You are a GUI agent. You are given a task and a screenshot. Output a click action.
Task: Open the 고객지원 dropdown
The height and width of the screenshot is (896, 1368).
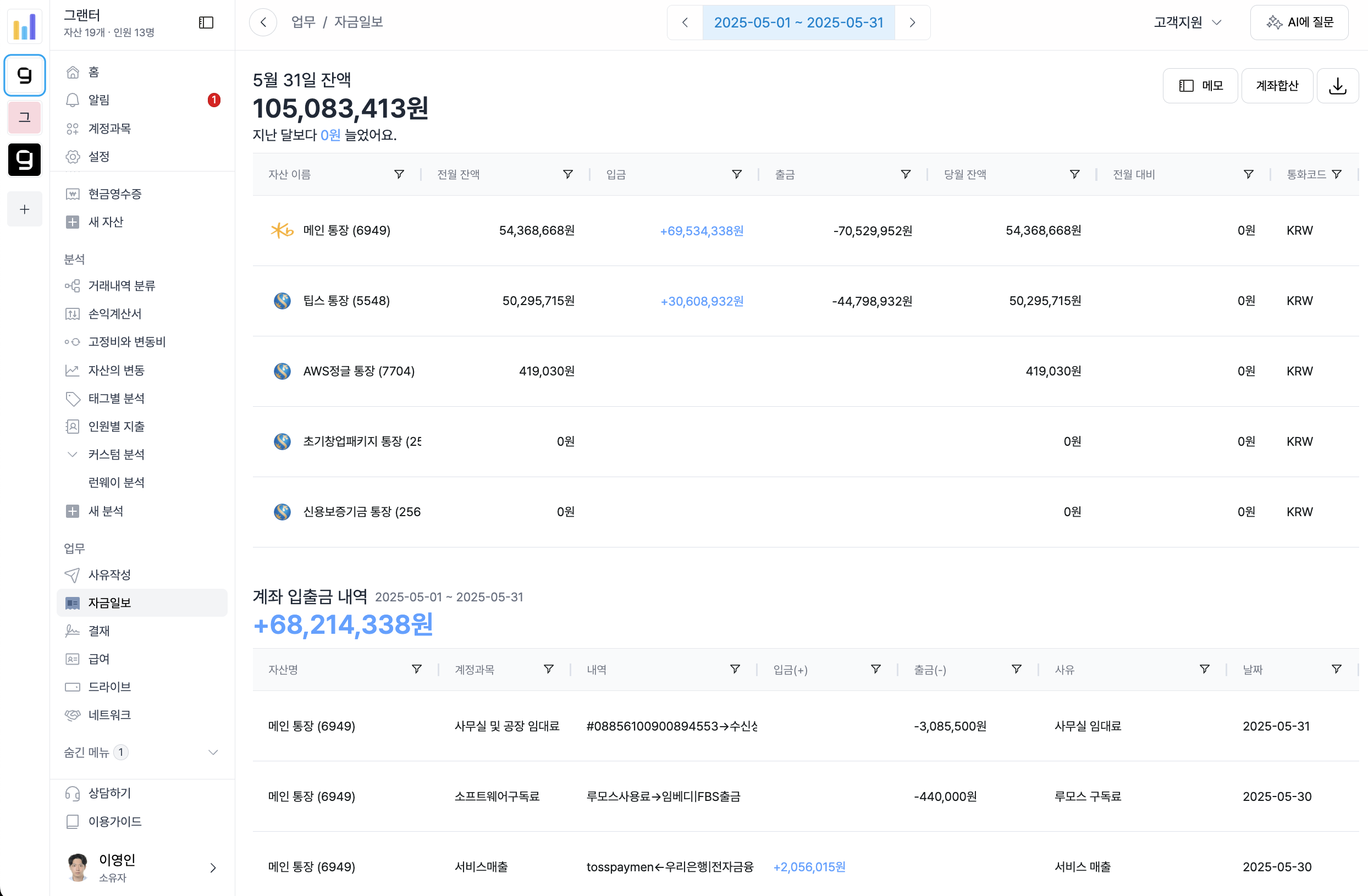[1188, 23]
